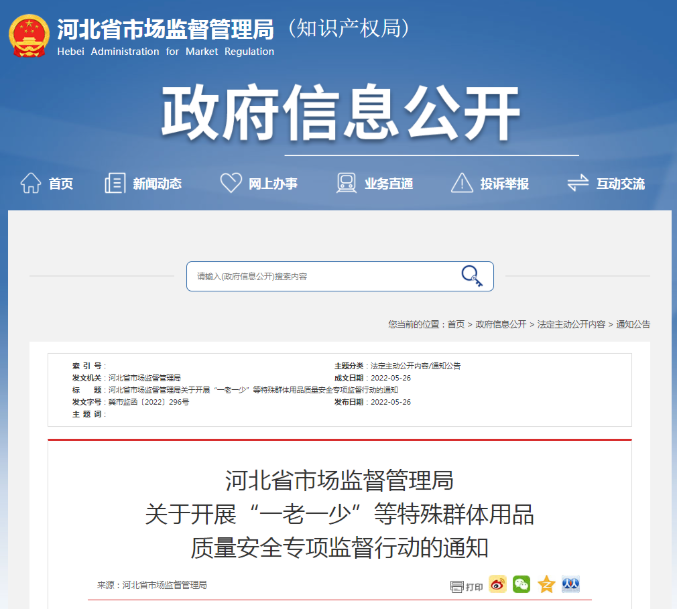Viewport: 680px width, 609px height.
Task: Go to 政府信息公开 breadcrumb link
Action: pyautogui.click(x=501, y=325)
